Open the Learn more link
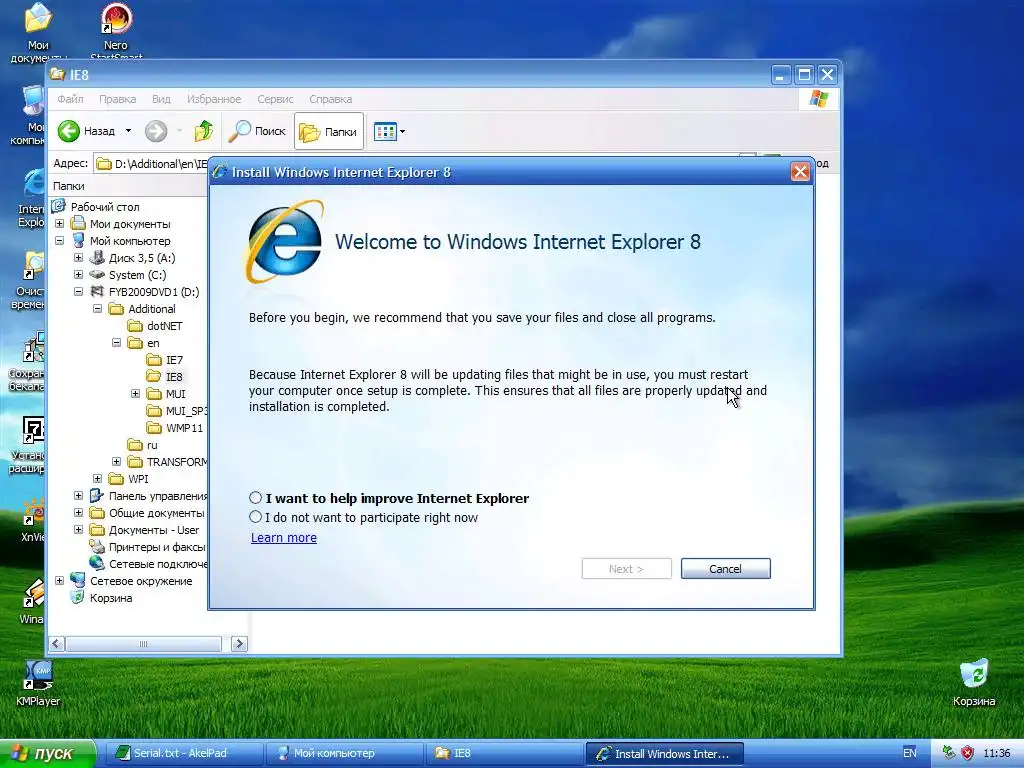1024x768 pixels. pos(283,537)
